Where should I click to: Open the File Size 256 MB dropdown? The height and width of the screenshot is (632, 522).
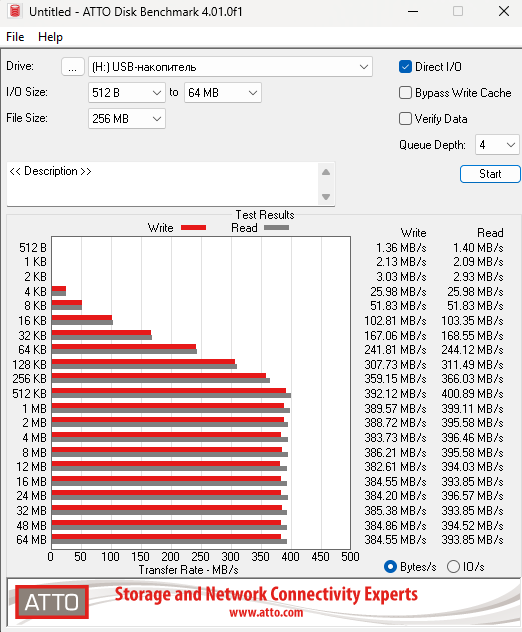[127, 119]
